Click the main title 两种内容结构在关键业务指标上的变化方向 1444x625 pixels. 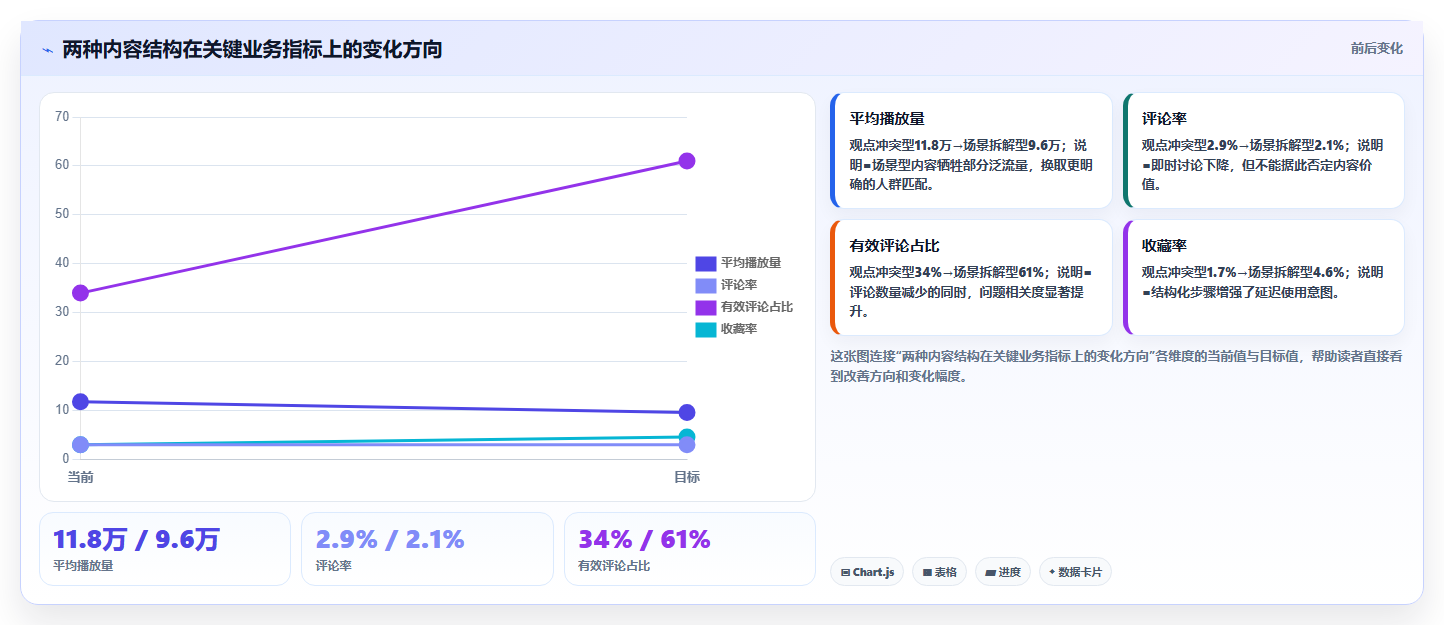(252, 50)
